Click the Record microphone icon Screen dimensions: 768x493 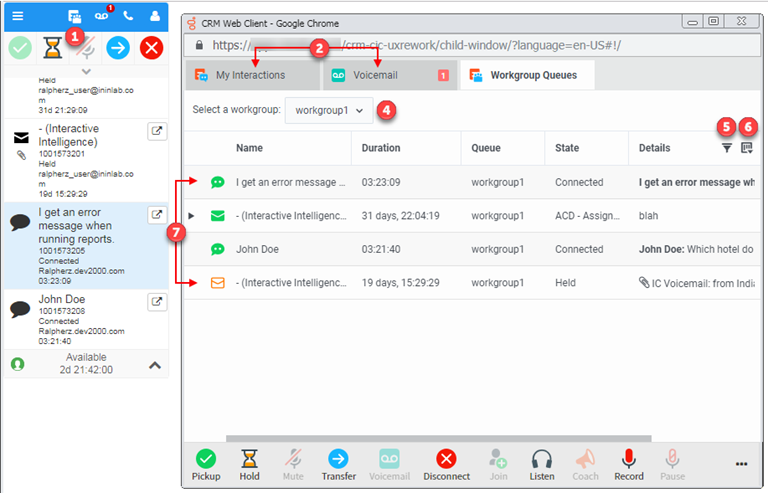(629, 460)
